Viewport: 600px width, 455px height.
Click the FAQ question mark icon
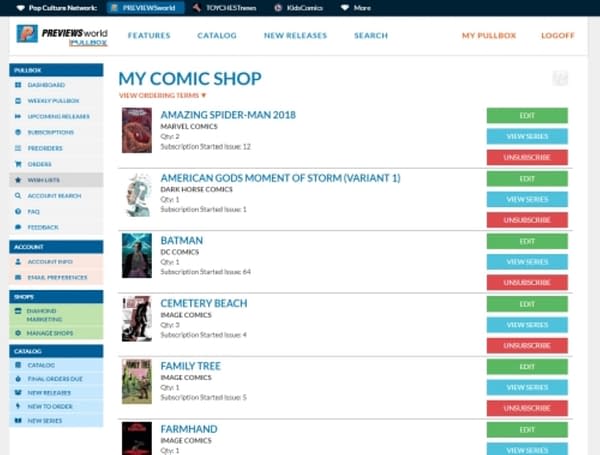coord(18,211)
